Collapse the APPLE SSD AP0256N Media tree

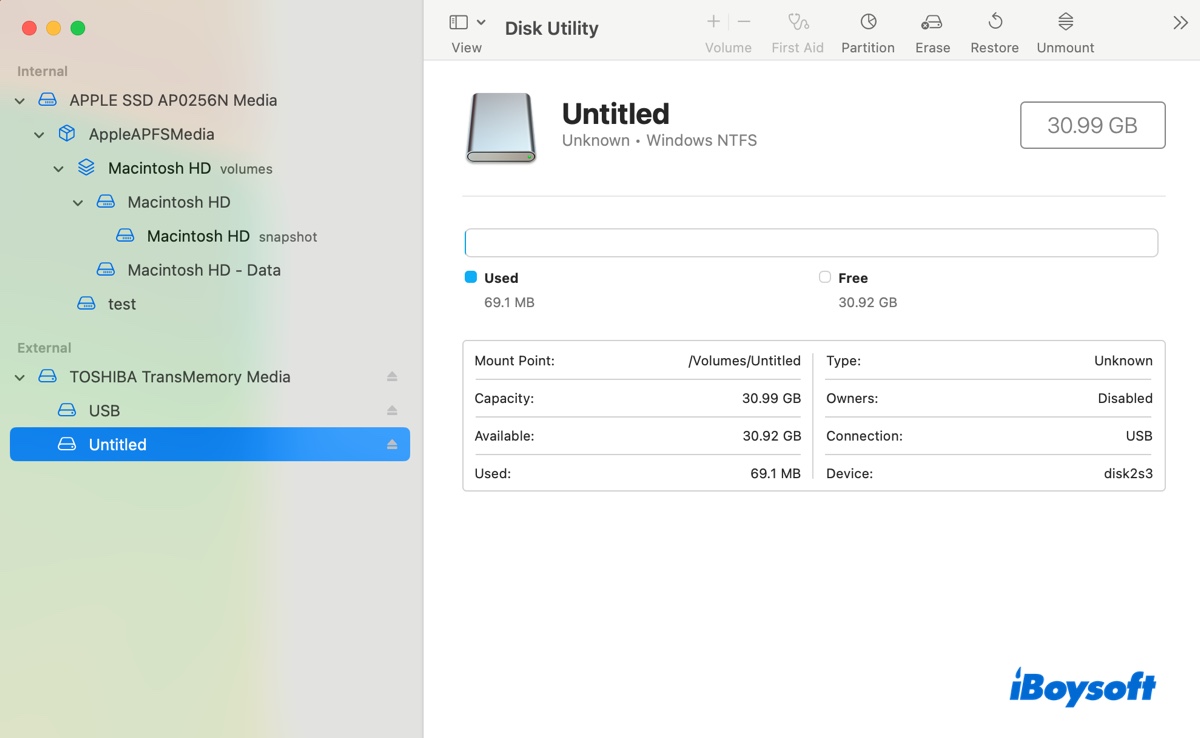click(18, 100)
